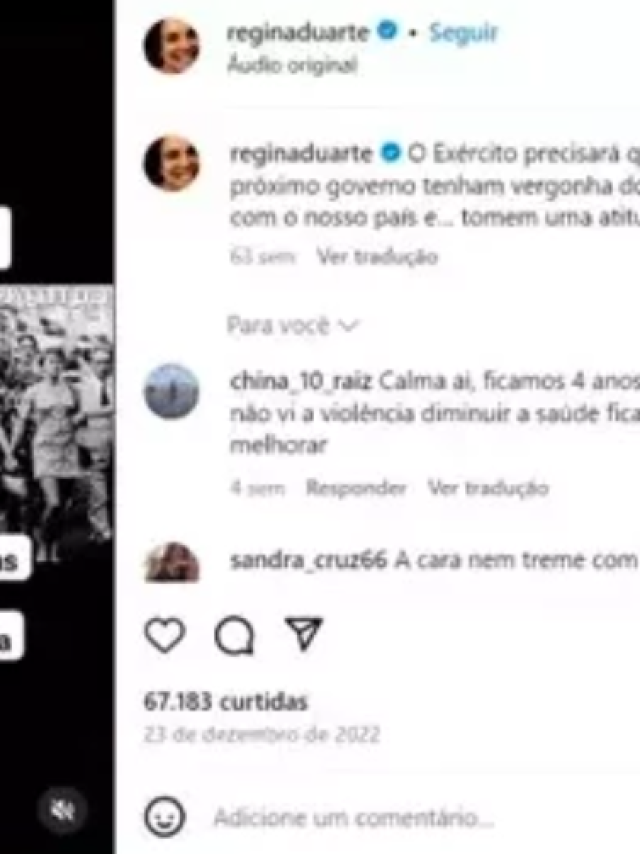The width and height of the screenshot is (640, 854).
Task: Click Ver tradução under the caption
Action: pyautogui.click(x=377, y=257)
